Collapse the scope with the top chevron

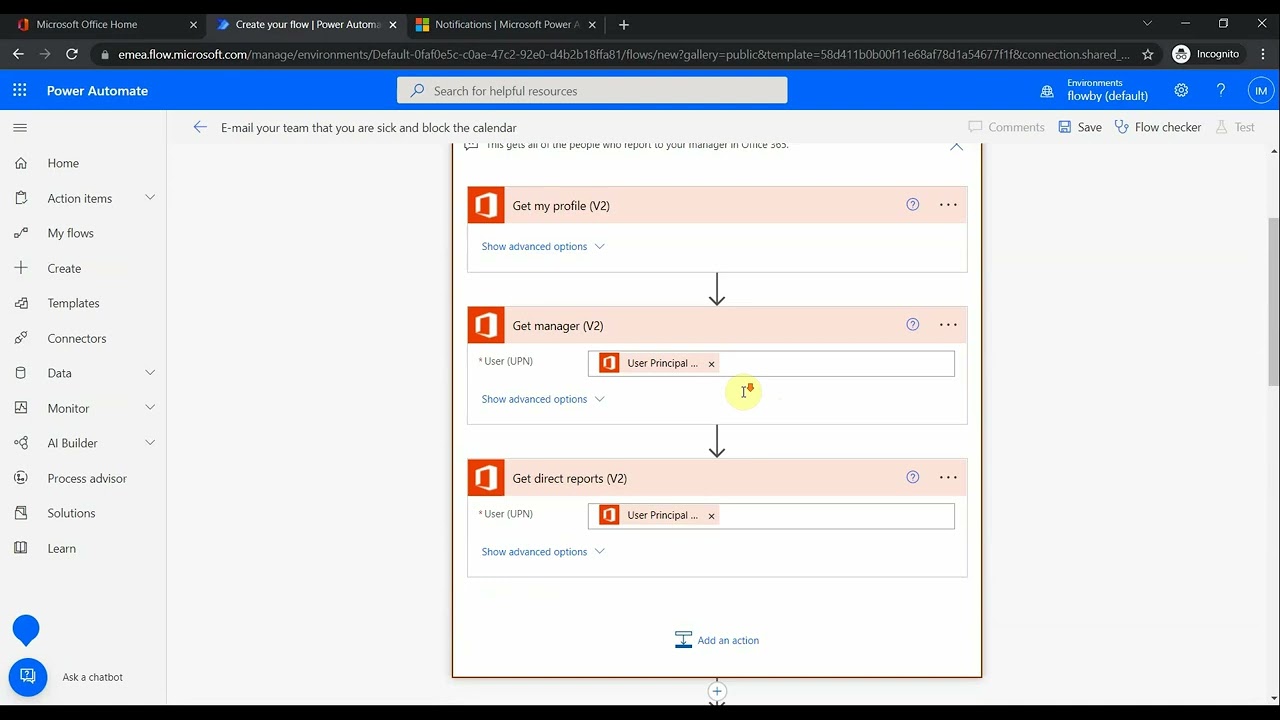(956, 146)
